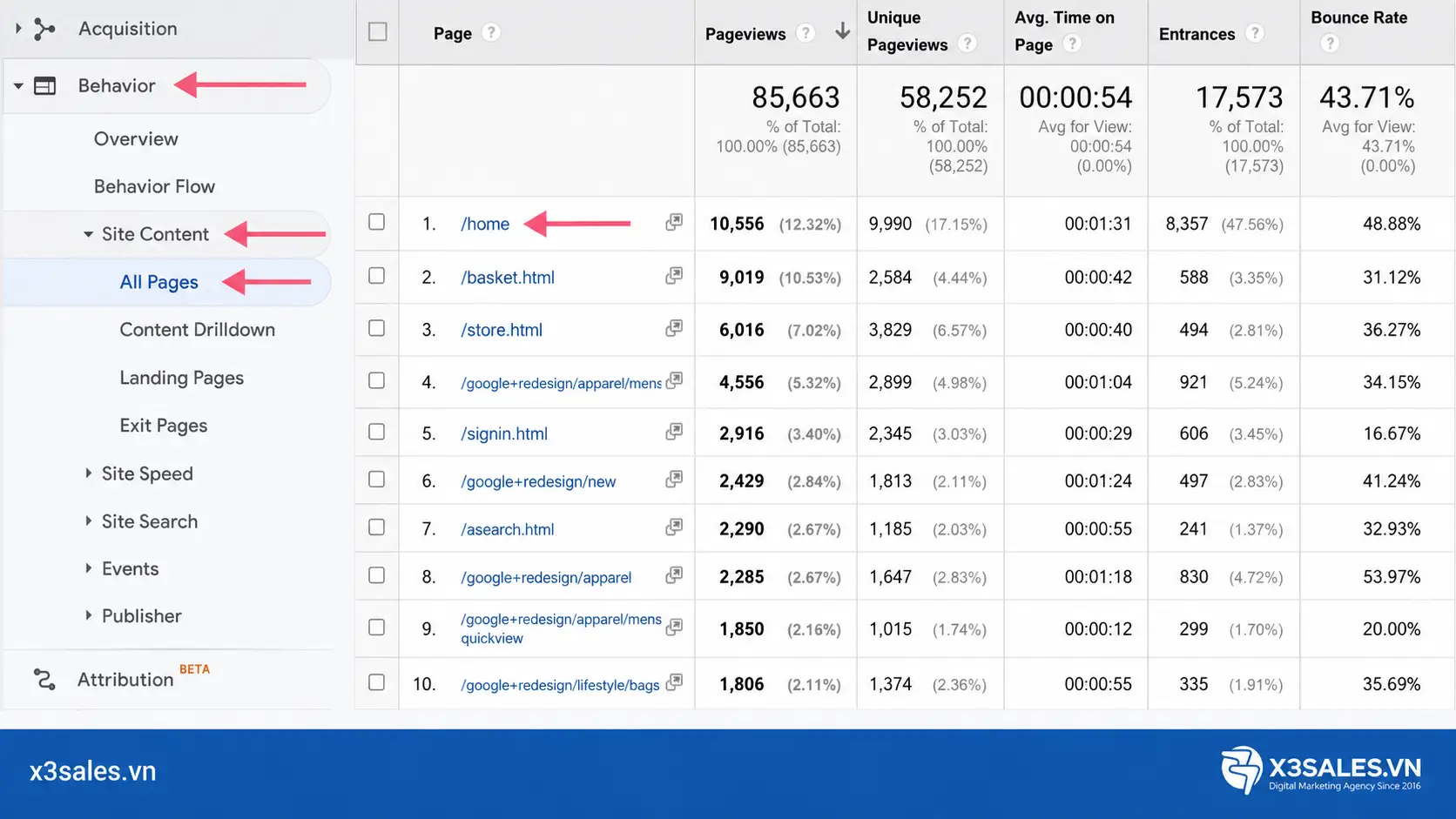Collapse the Behavior section arrow
Screen dimensions: 1456x819
tap(17, 86)
